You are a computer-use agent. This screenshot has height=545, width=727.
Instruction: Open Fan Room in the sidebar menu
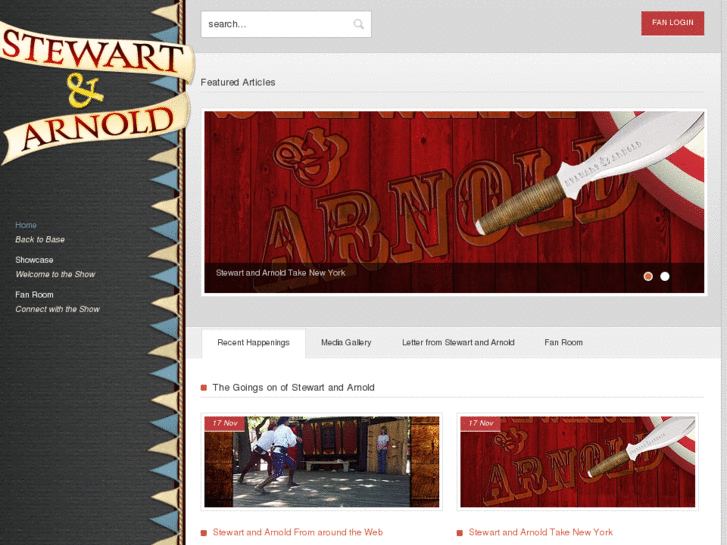34,295
